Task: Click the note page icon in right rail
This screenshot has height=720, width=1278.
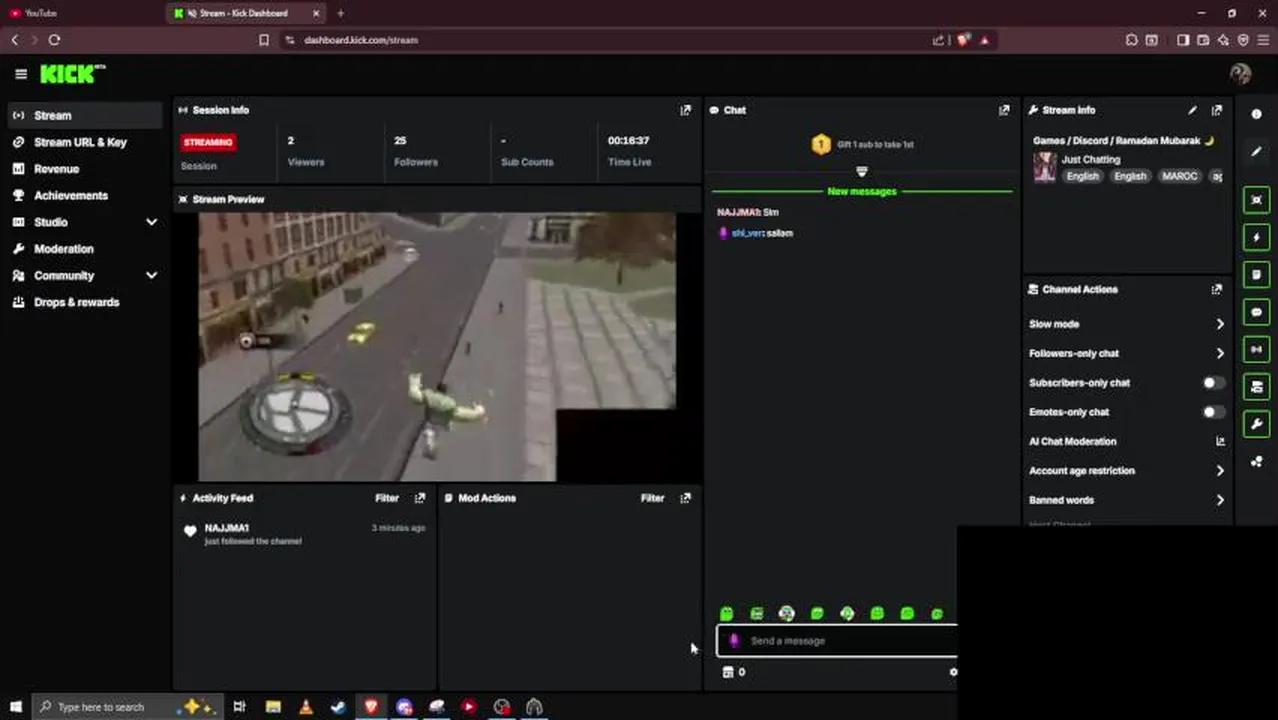Action: click(x=1257, y=274)
